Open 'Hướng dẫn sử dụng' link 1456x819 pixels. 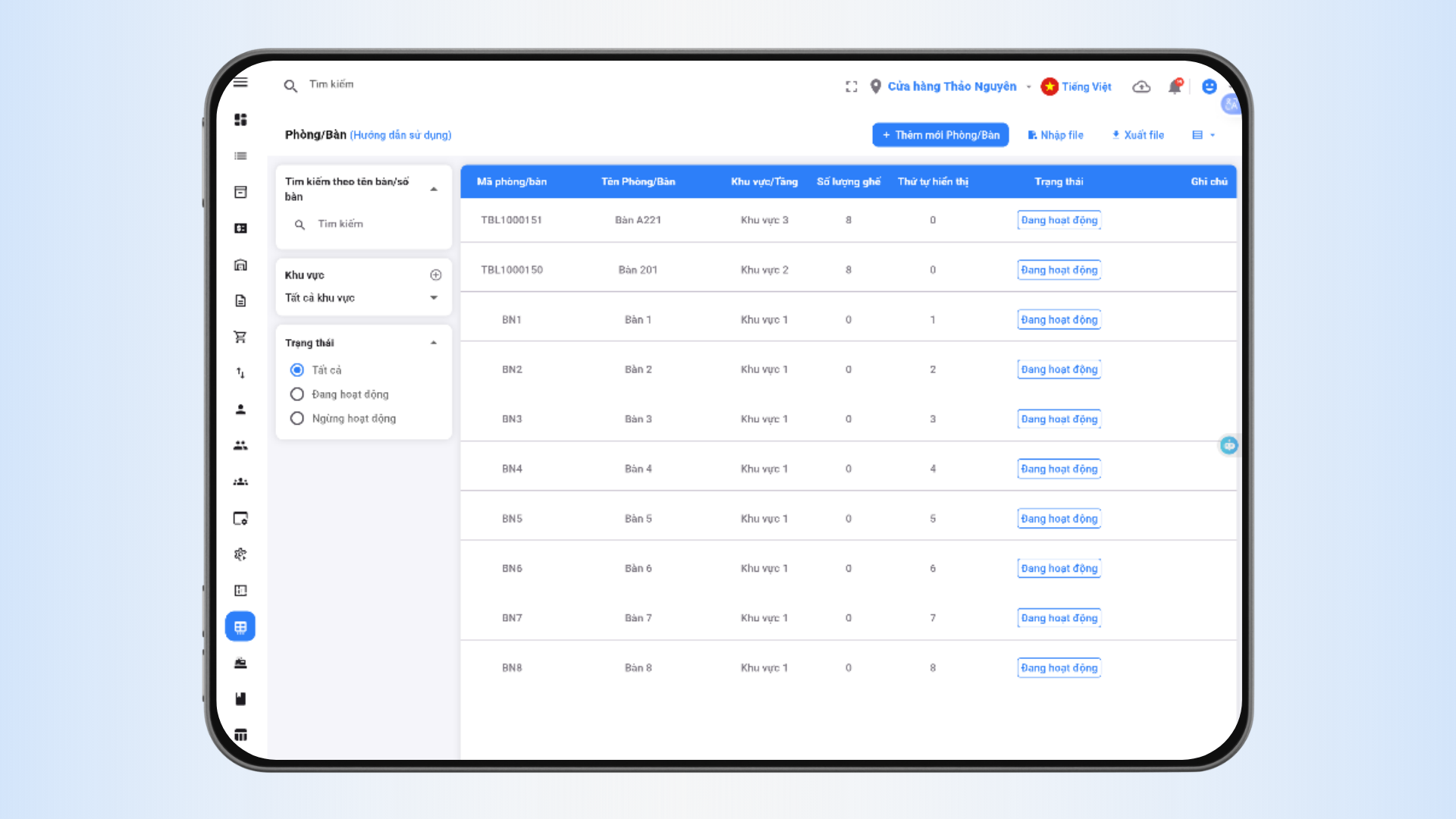400,135
